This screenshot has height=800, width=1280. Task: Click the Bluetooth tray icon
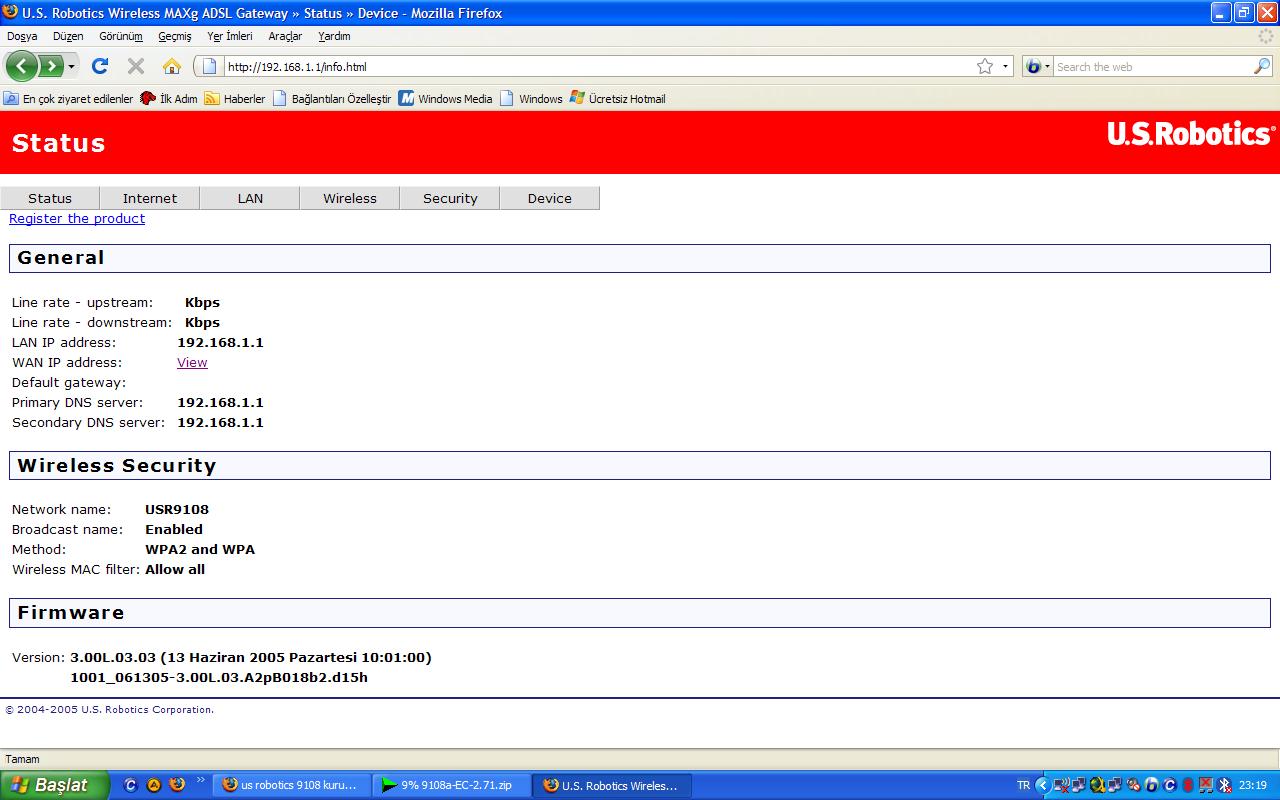point(1224,785)
